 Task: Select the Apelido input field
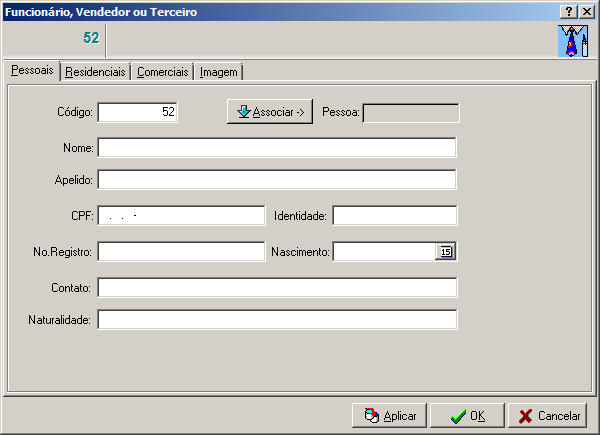[x=276, y=180]
